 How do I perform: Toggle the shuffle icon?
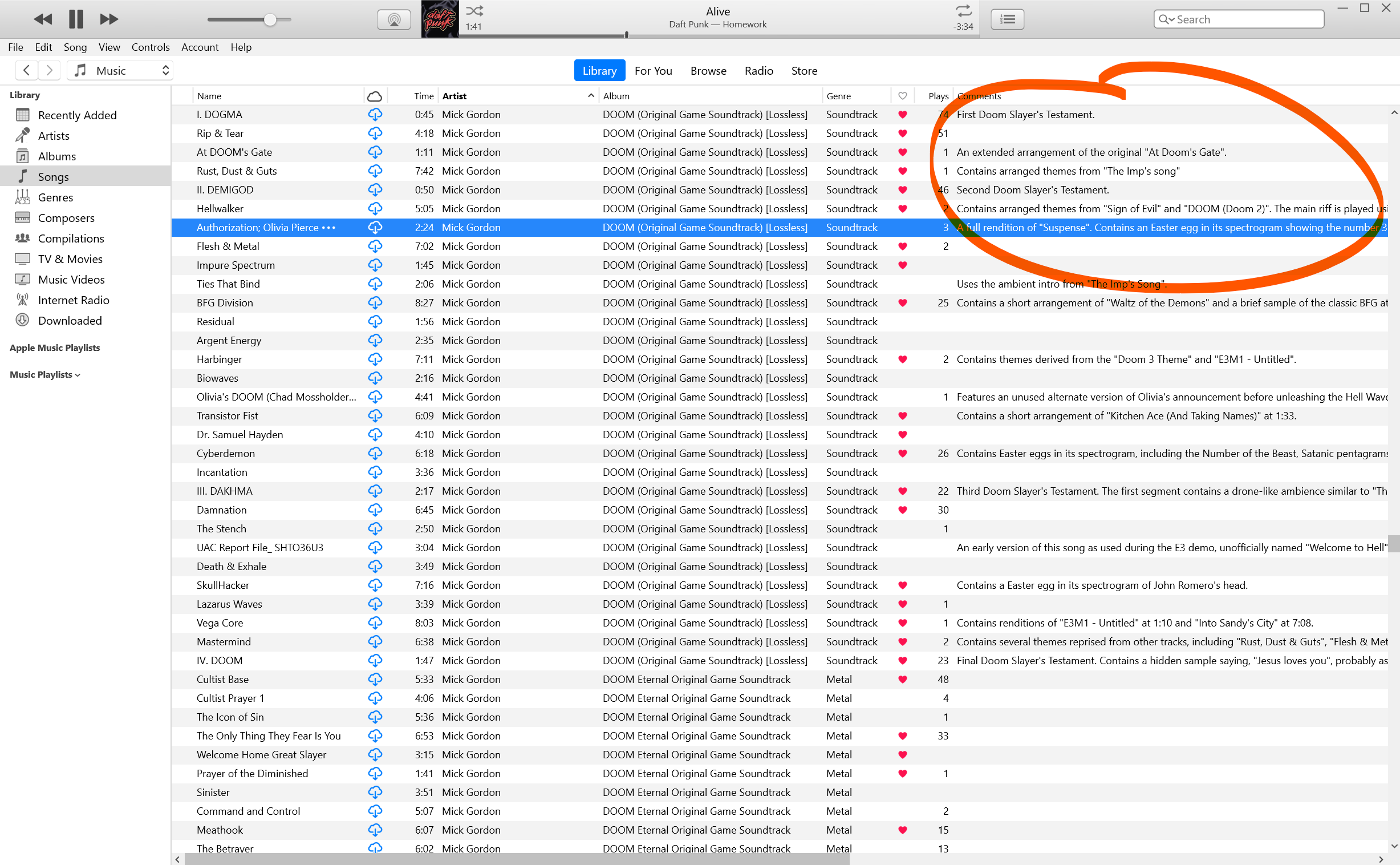pyautogui.click(x=474, y=11)
